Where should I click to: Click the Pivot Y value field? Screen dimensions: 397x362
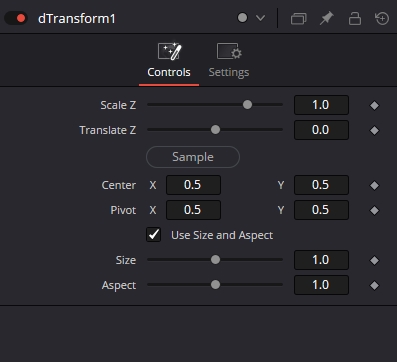click(x=321, y=210)
